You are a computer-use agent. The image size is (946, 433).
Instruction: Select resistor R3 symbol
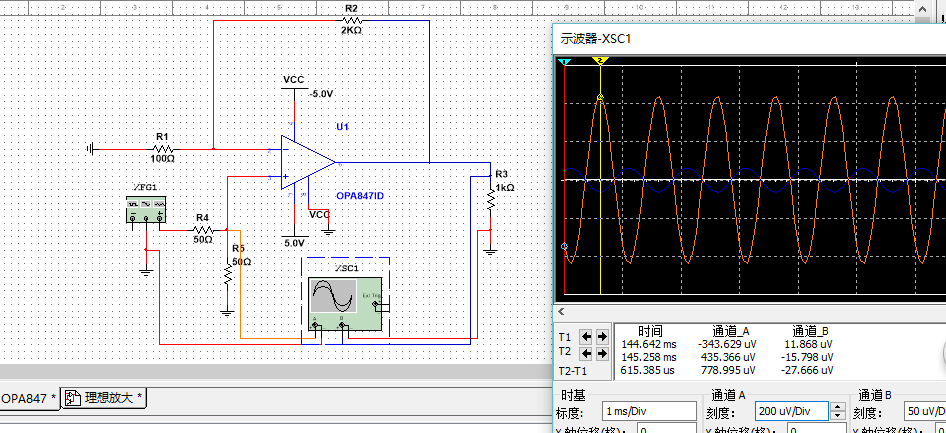[491, 198]
